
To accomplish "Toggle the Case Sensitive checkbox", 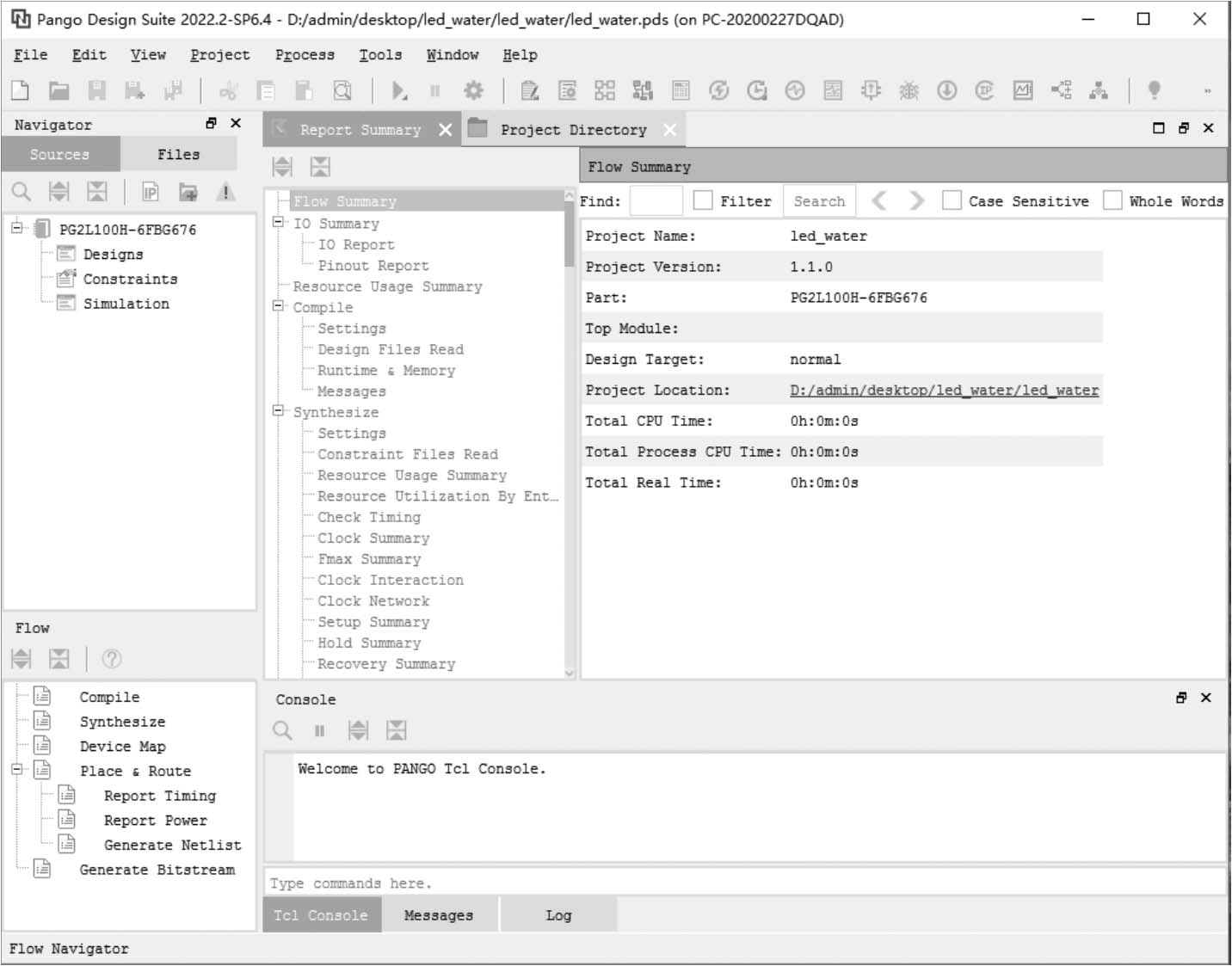I will (952, 200).
